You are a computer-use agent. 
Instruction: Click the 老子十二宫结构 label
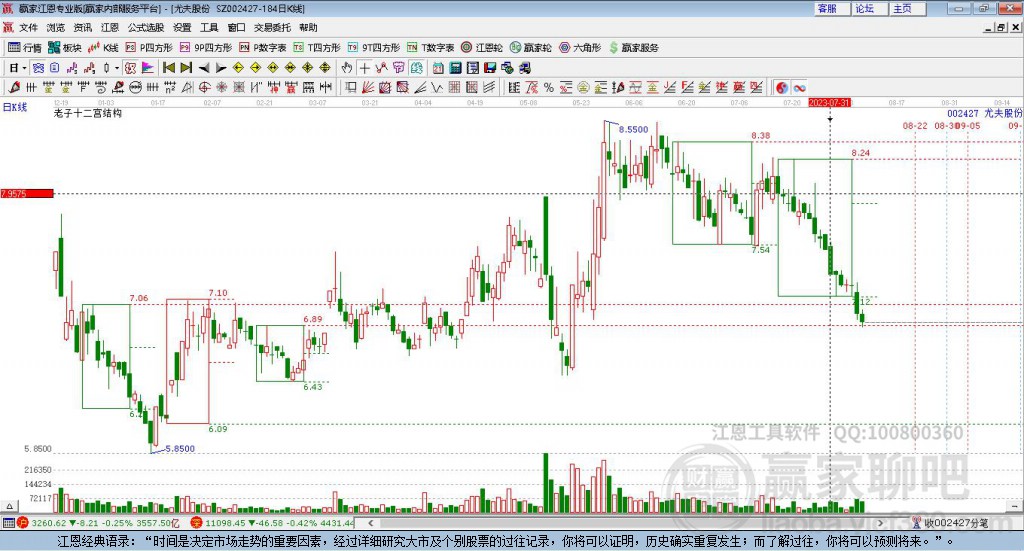point(88,113)
